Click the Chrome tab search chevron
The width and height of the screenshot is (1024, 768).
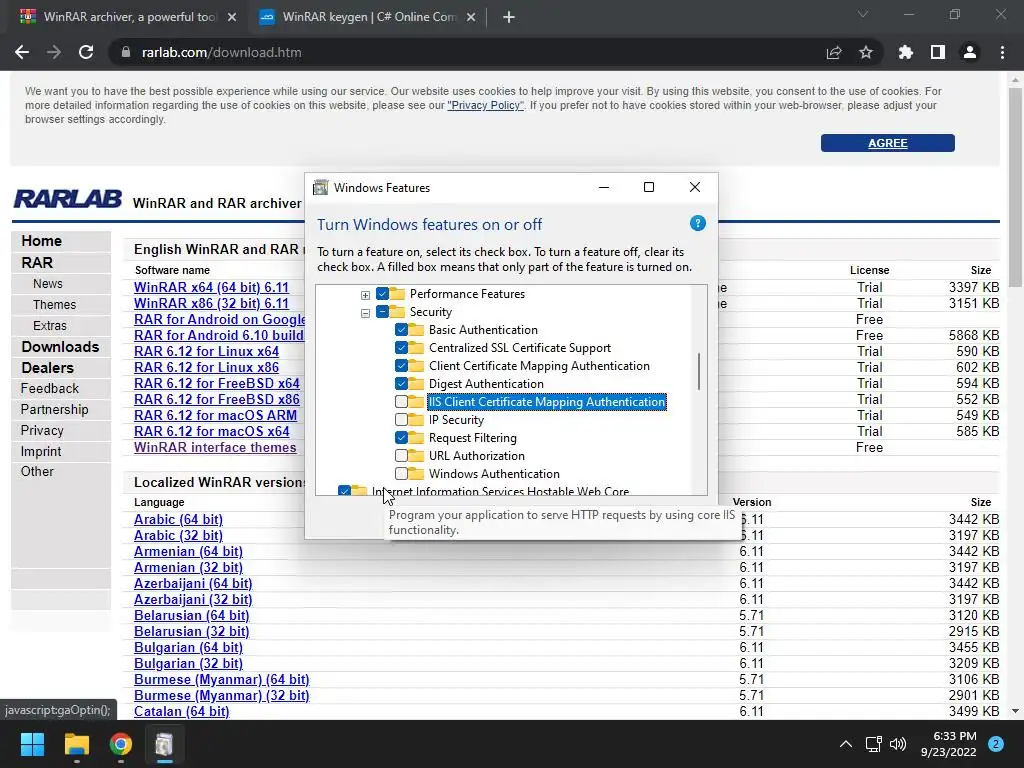[x=863, y=14]
